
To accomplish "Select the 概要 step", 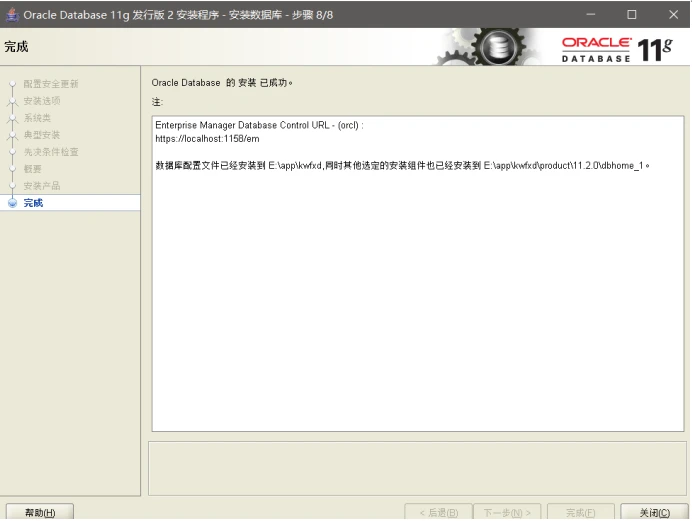I will coord(33,169).
